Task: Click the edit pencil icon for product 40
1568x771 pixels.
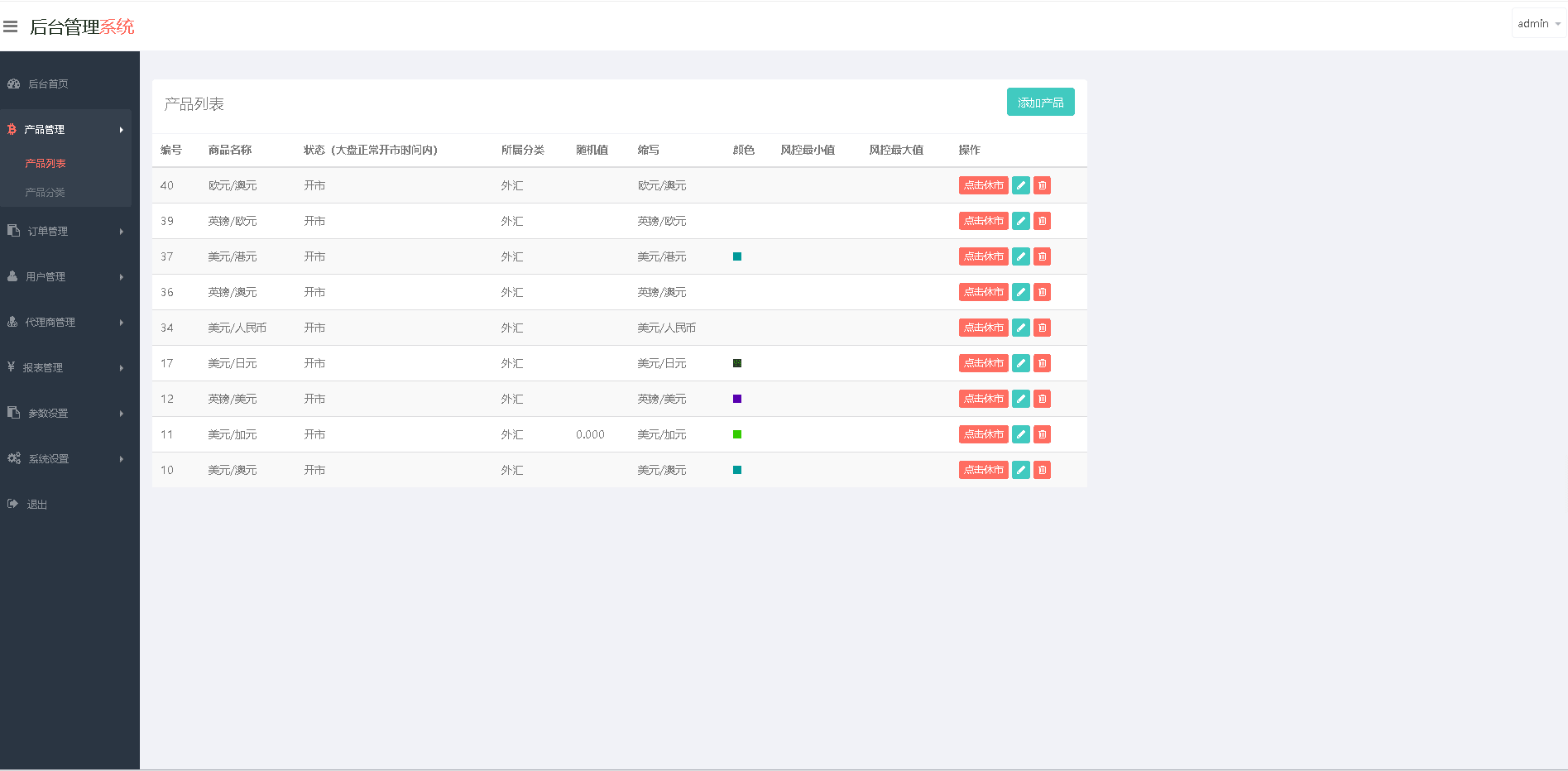Action: point(1021,185)
